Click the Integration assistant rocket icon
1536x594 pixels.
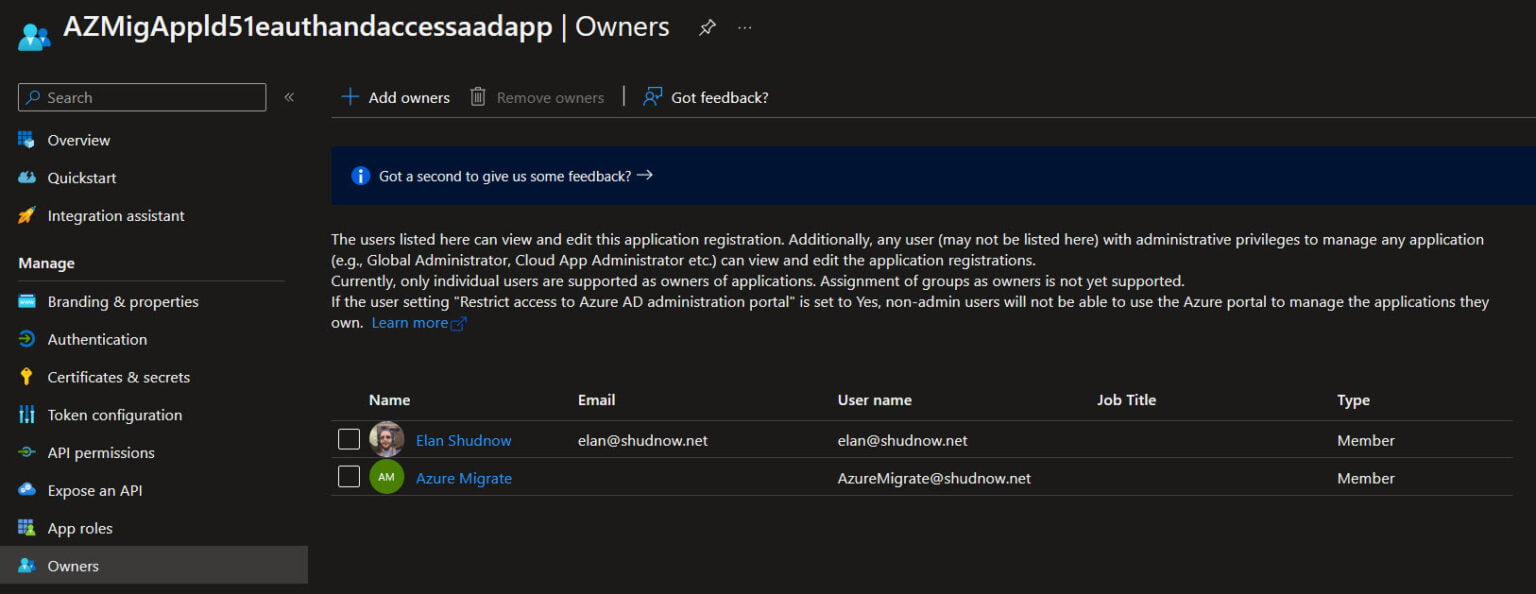[27, 216]
